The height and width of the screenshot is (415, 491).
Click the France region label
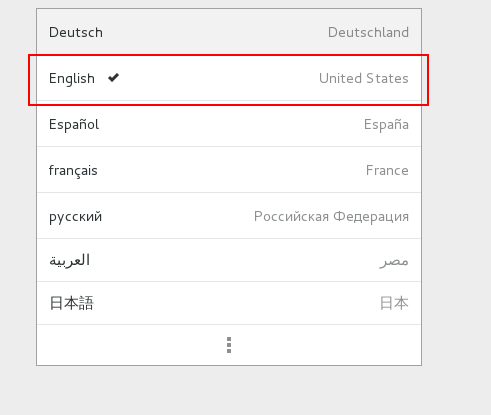pos(387,170)
